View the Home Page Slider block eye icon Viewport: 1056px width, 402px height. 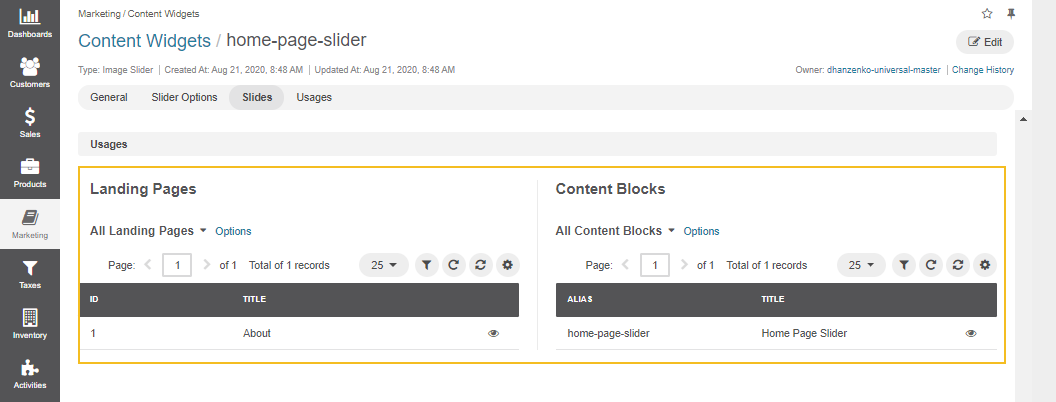(x=971, y=333)
